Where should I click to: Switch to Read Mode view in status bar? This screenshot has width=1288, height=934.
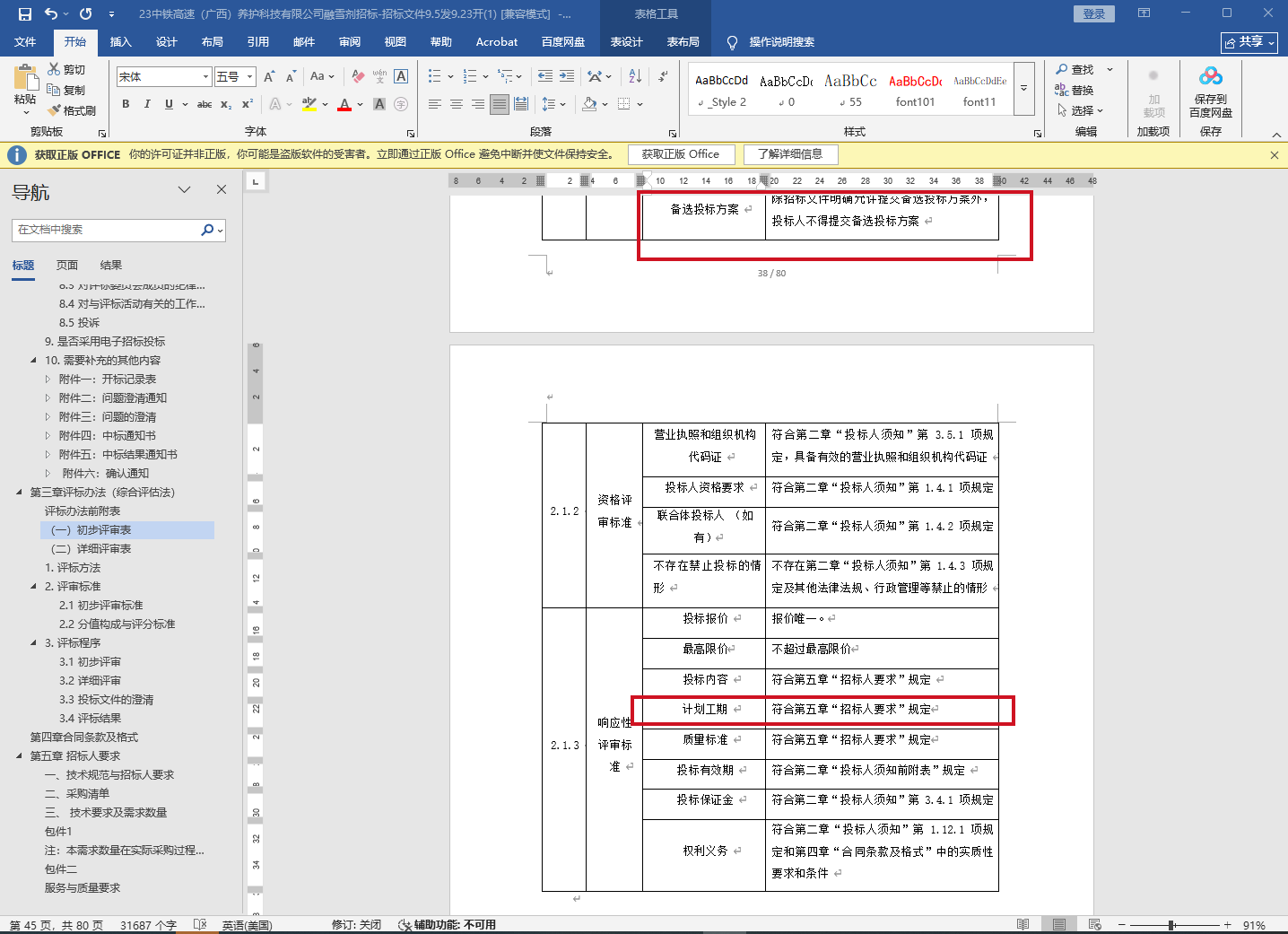point(1023,924)
